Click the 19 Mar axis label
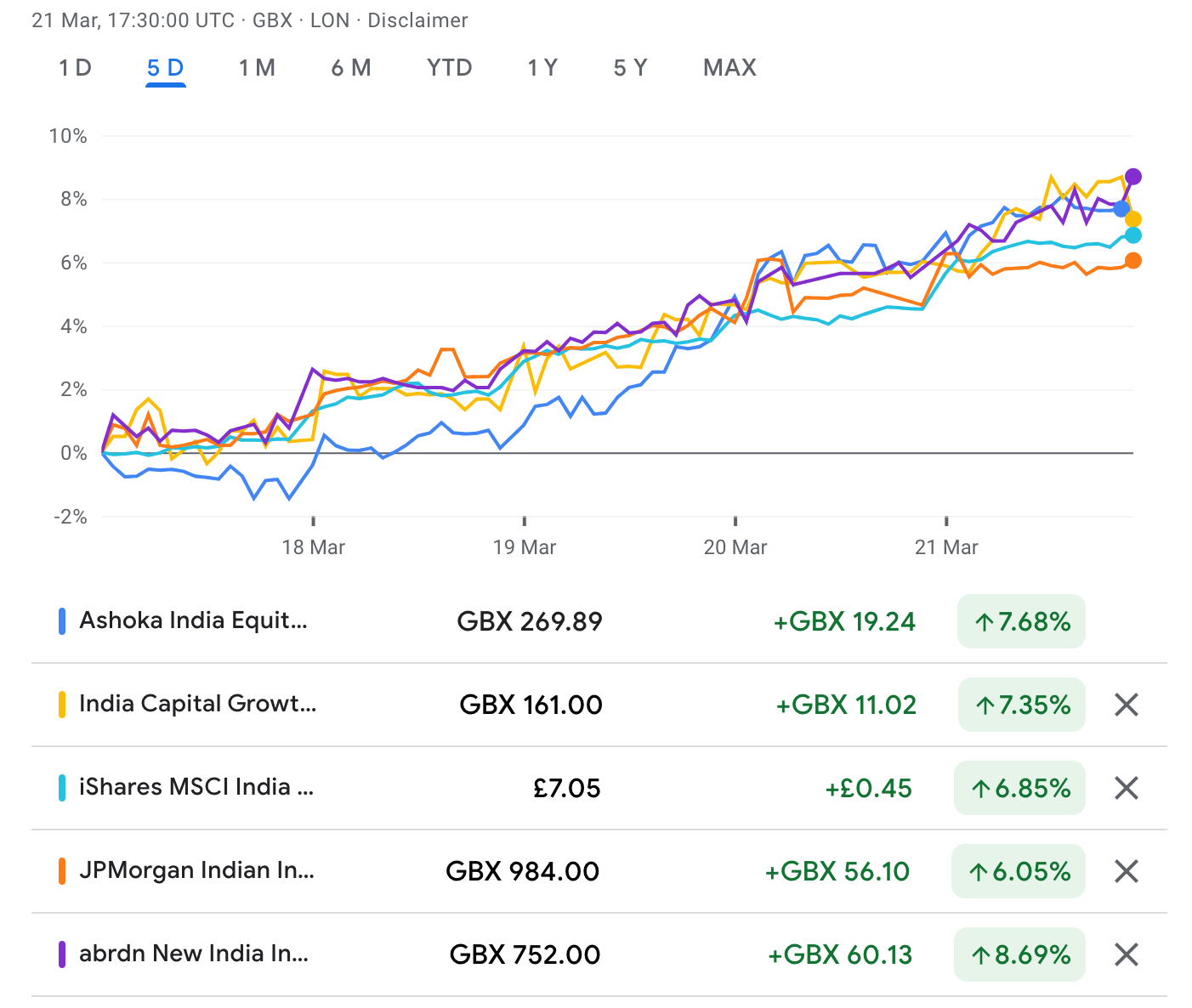 click(525, 547)
